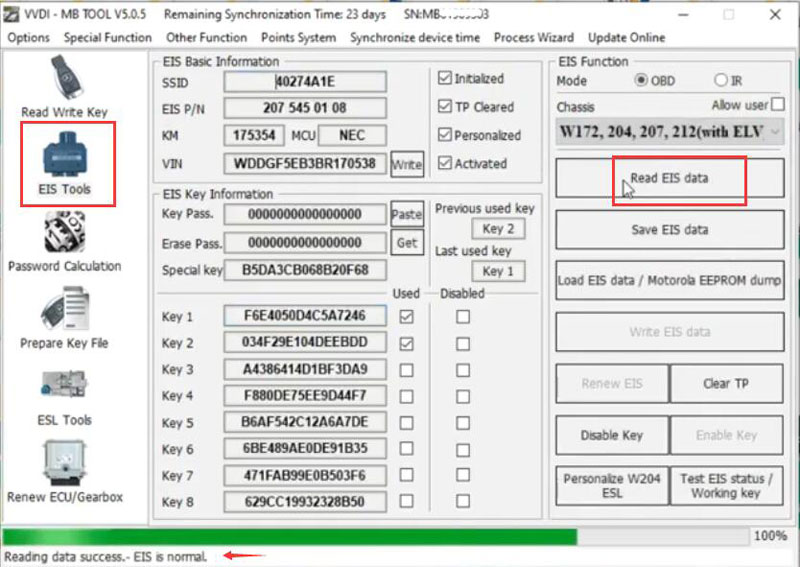The height and width of the screenshot is (567, 800).
Task: Enable the Allow user checkbox
Action: [x=778, y=104]
